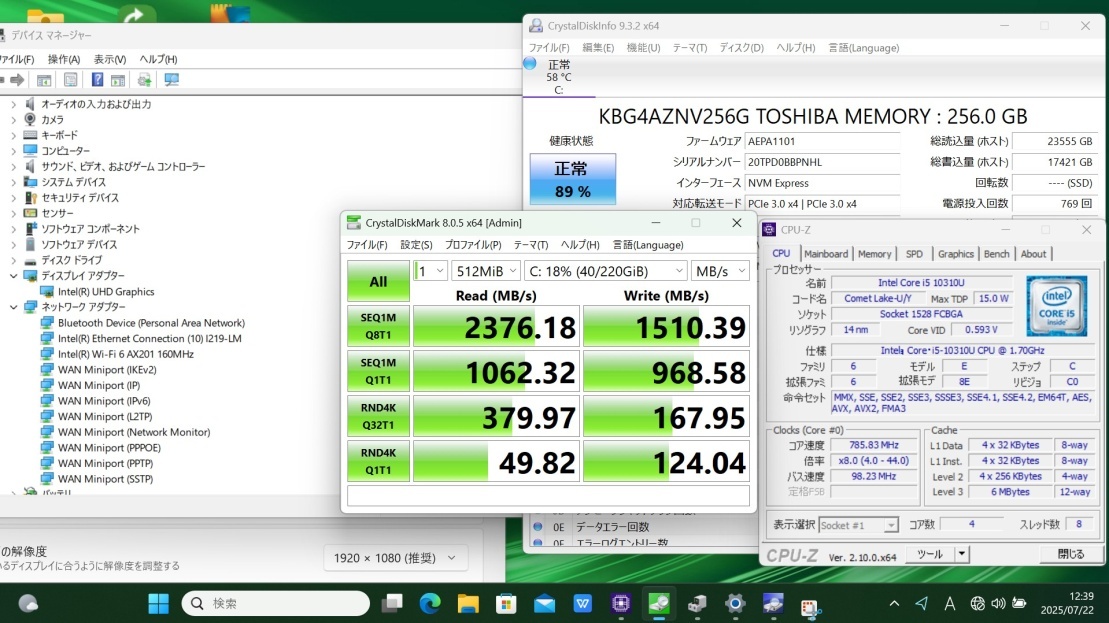Run the SEQ1M Q1T1 test

378,371
